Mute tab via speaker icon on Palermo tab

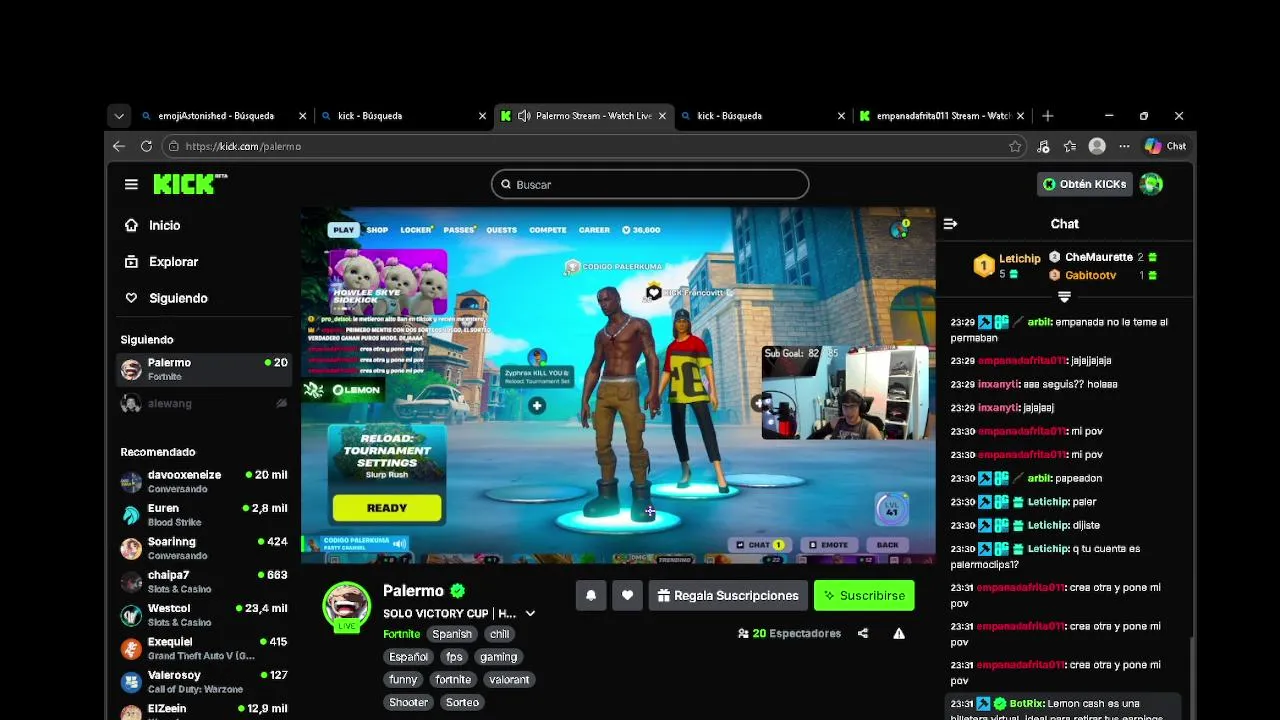click(524, 116)
